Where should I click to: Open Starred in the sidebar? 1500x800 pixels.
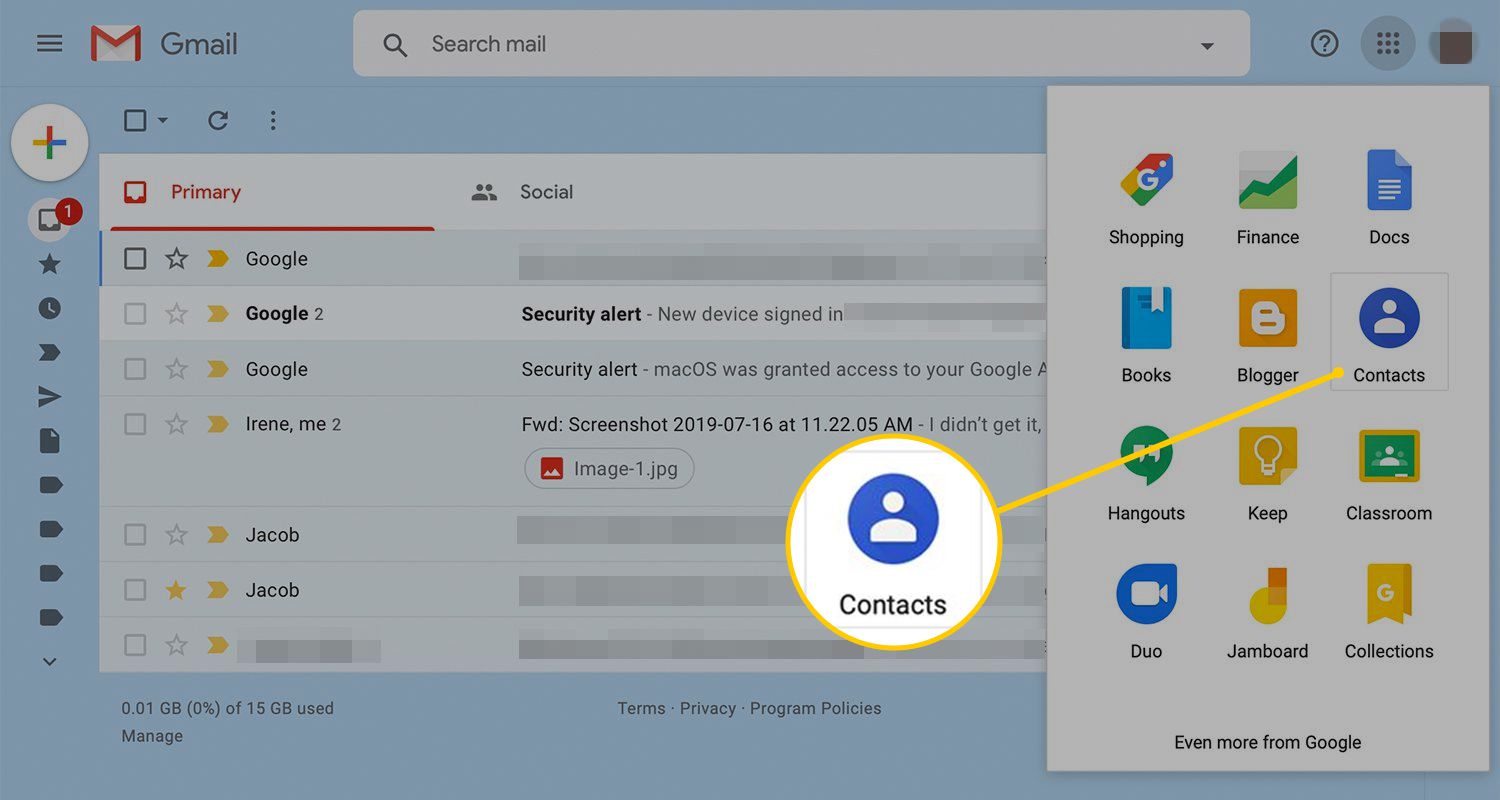(x=49, y=264)
